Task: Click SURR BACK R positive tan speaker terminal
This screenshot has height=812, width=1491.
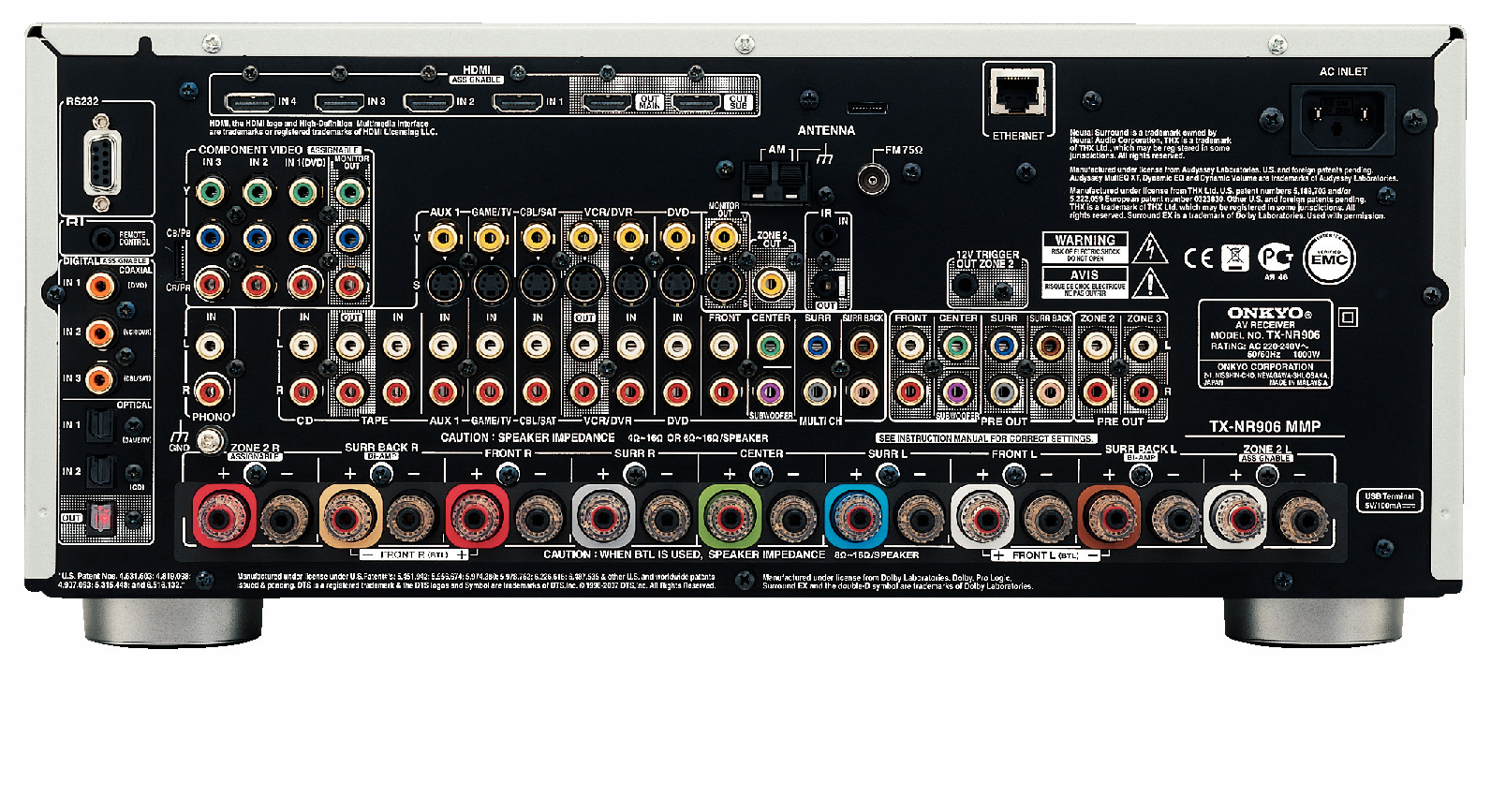Action: 350,518
